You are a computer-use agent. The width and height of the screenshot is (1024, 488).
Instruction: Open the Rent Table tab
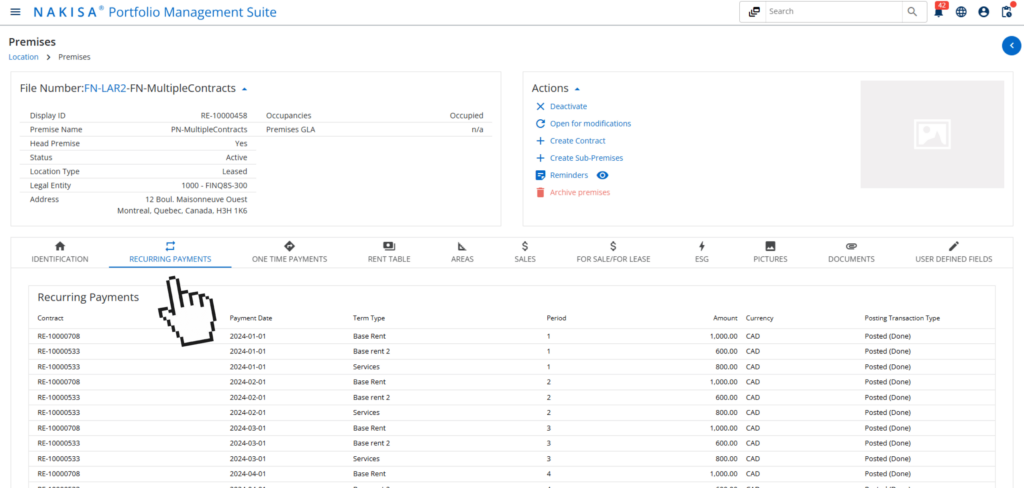point(389,252)
